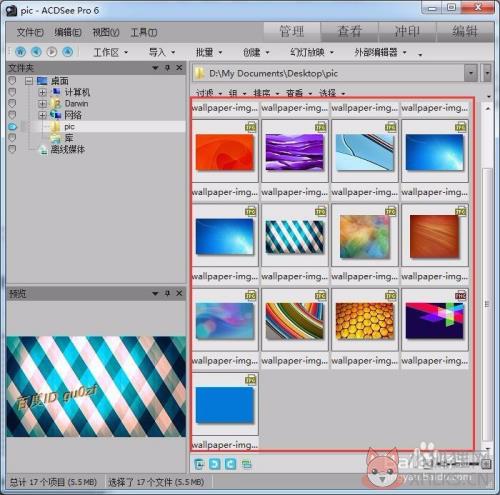The width and height of the screenshot is (500, 495).
Task: Switch to the 查看 mode tab
Action: [349, 32]
